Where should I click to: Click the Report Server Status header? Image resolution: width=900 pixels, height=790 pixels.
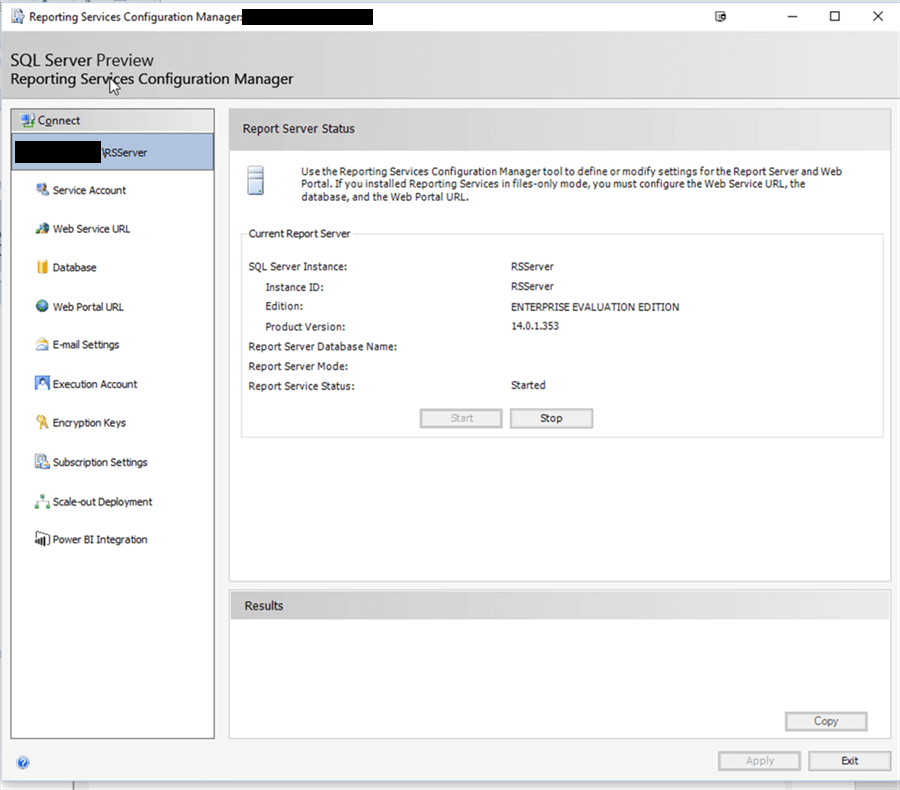(x=560, y=129)
